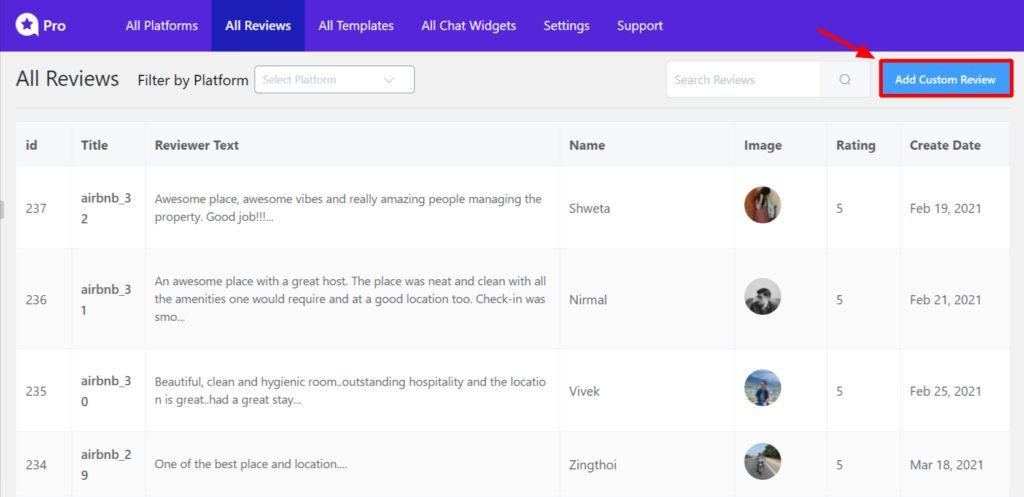This screenshot has width=1024, height=497.
Task: Open Shweta's reviewer avatar image
Action: click(762, 205)
